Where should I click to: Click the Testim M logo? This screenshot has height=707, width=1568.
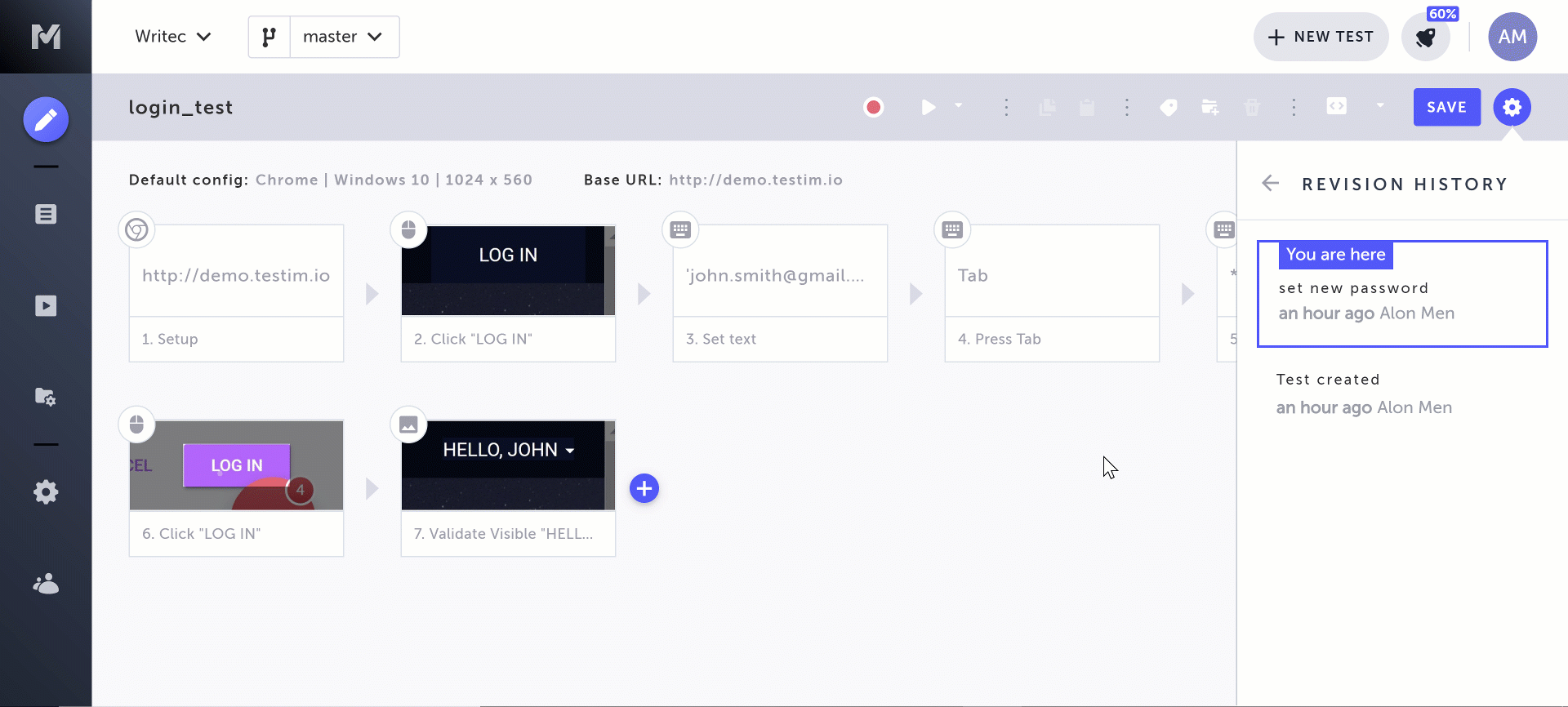pos(46,37)
